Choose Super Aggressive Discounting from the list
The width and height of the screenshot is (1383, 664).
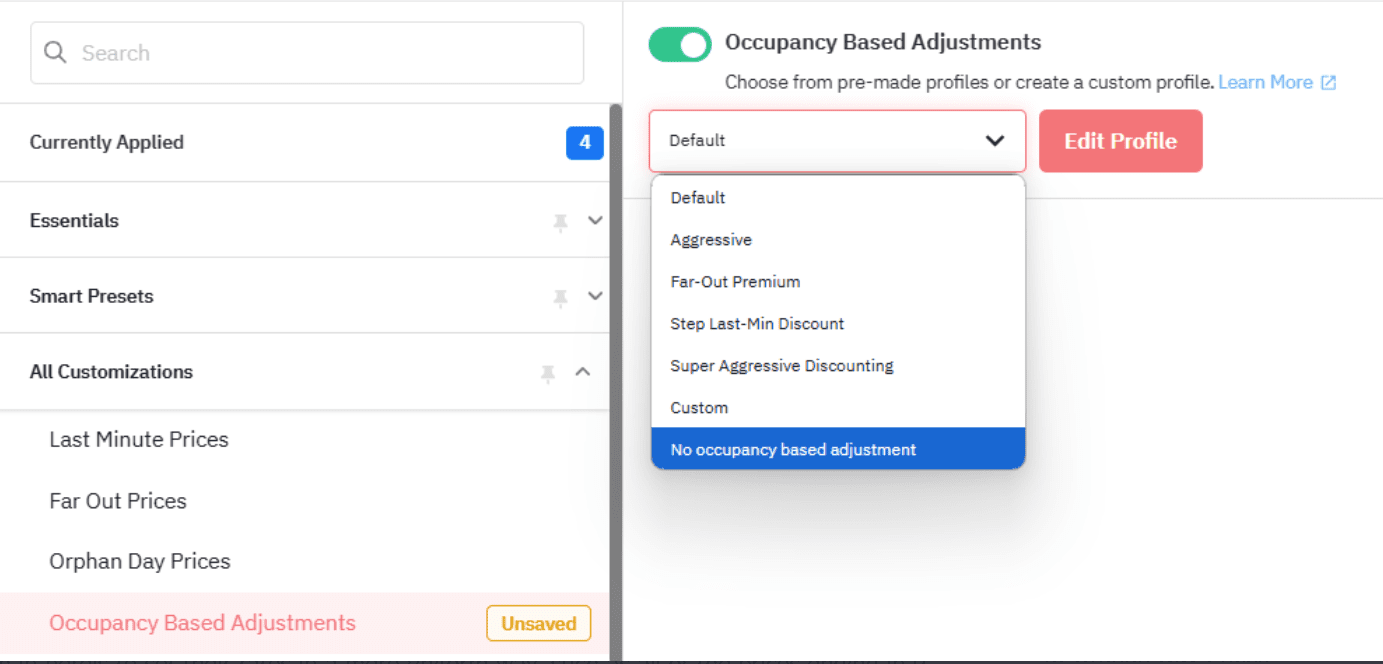(x=781, y=365)
